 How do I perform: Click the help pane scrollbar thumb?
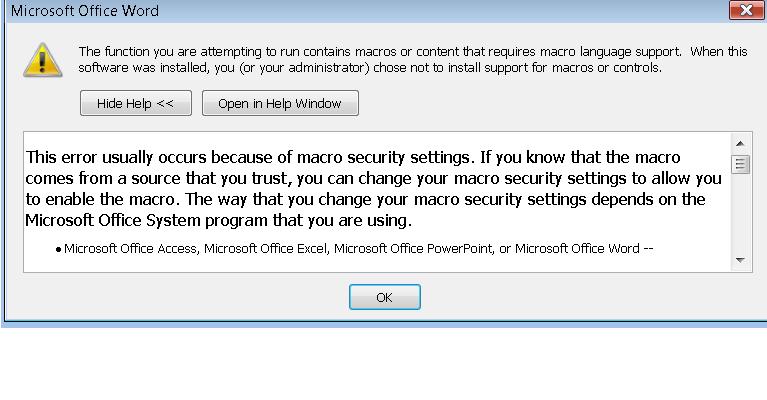tap(740, 164)
